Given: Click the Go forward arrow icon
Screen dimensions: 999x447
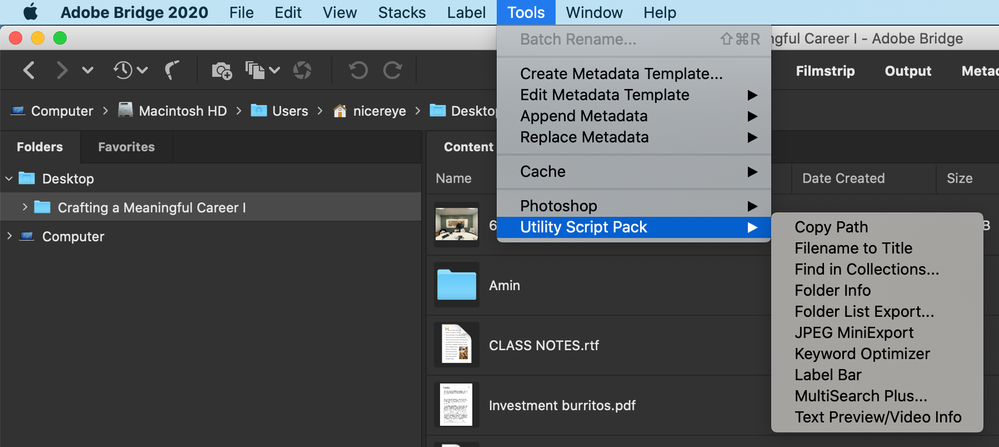Looking at the screenshot, I should 62,70.
